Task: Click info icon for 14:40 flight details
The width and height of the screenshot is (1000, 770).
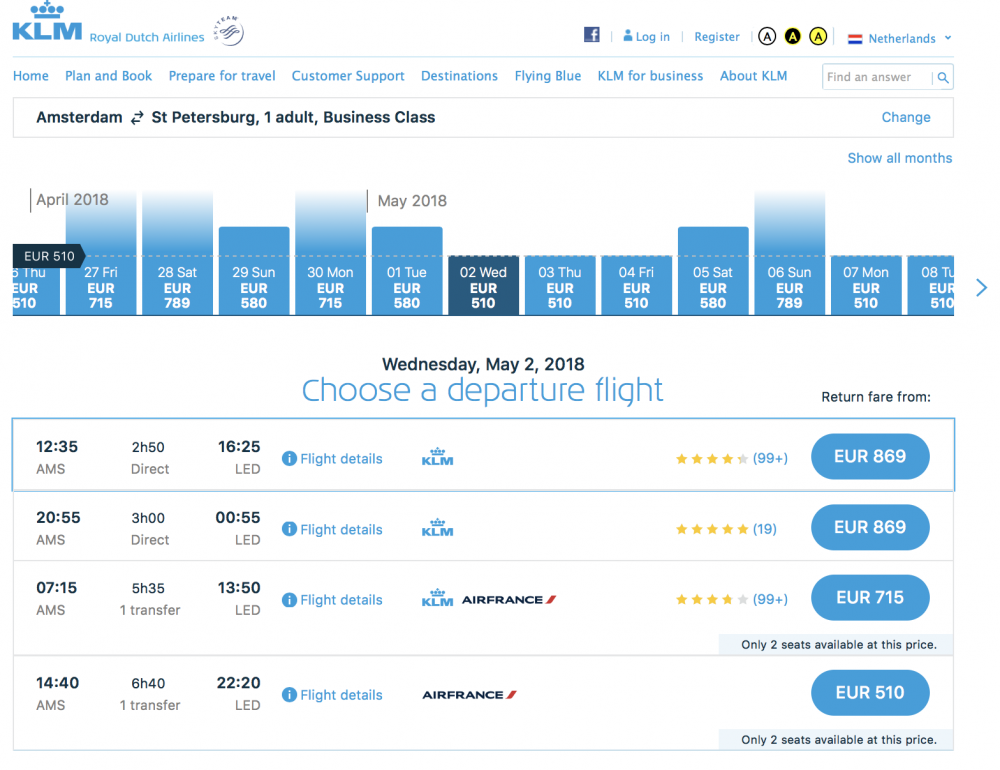Action: 289,695
